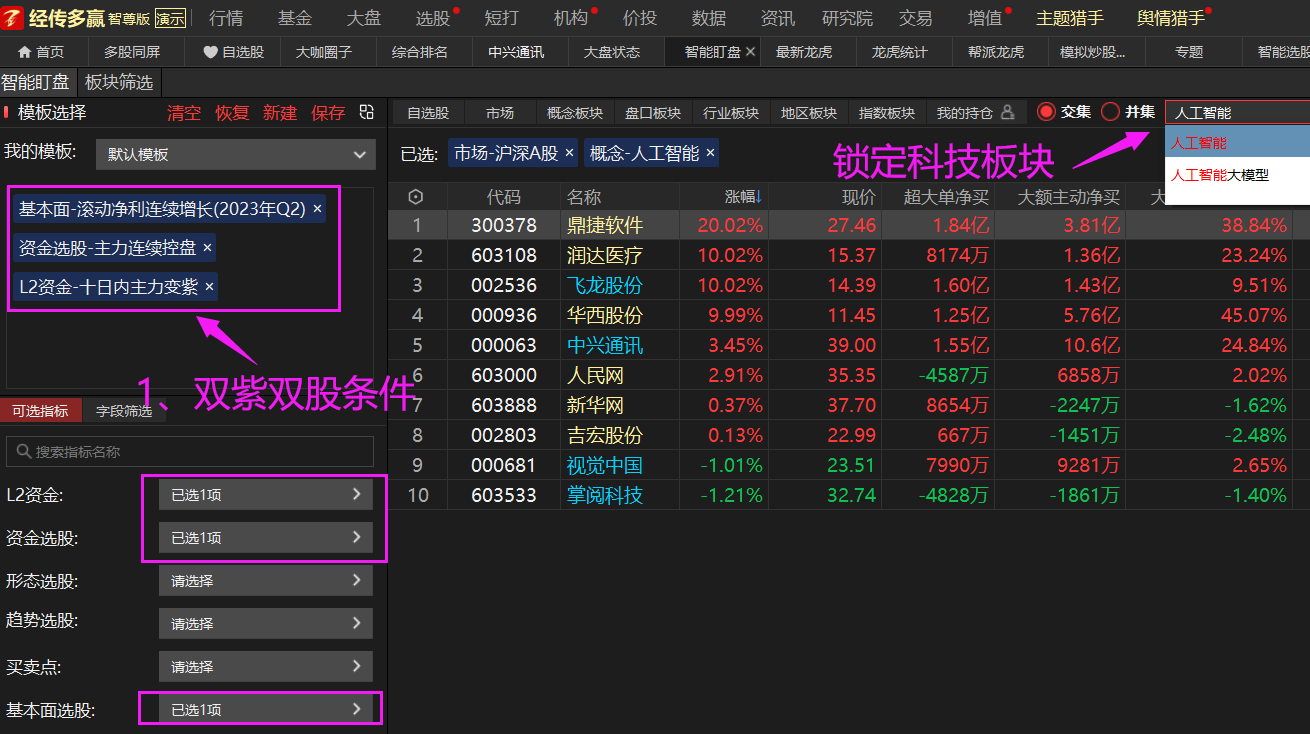This screenshot has height=734, width=1310.
Task: Remove the L2资金-十日内主力变紫 condition tag
Action: pos(209,287)
